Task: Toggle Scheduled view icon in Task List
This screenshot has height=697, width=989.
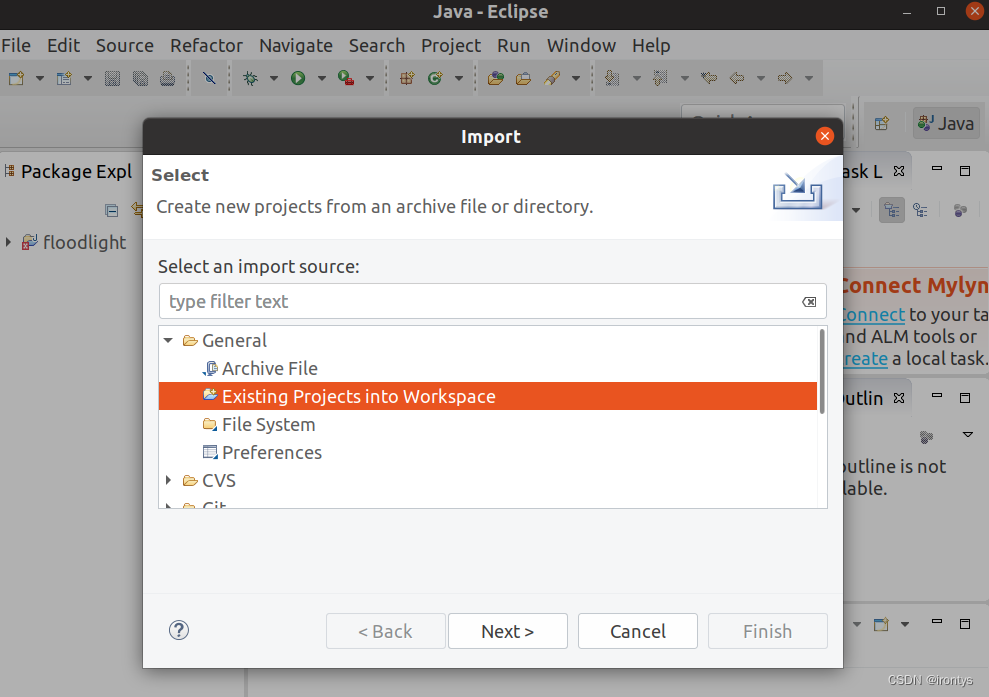Action: 920,210
